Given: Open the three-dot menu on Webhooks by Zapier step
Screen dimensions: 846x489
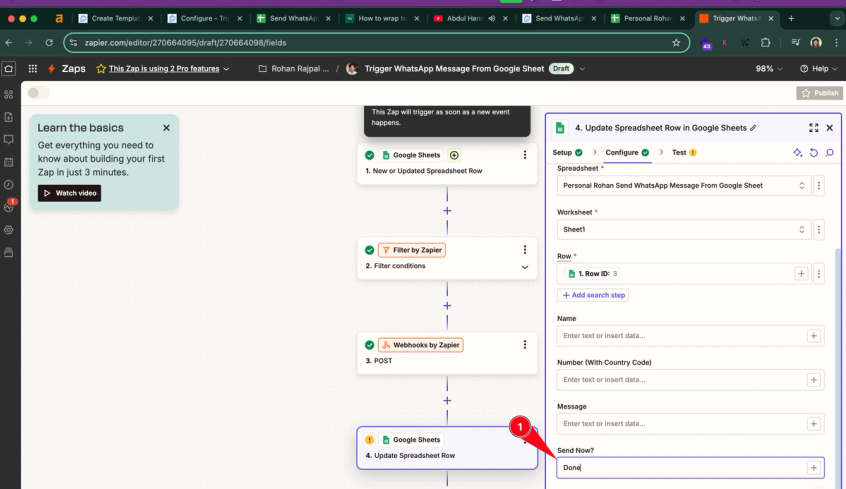Looking at the screenshot, I should click(x=524, y=345).
